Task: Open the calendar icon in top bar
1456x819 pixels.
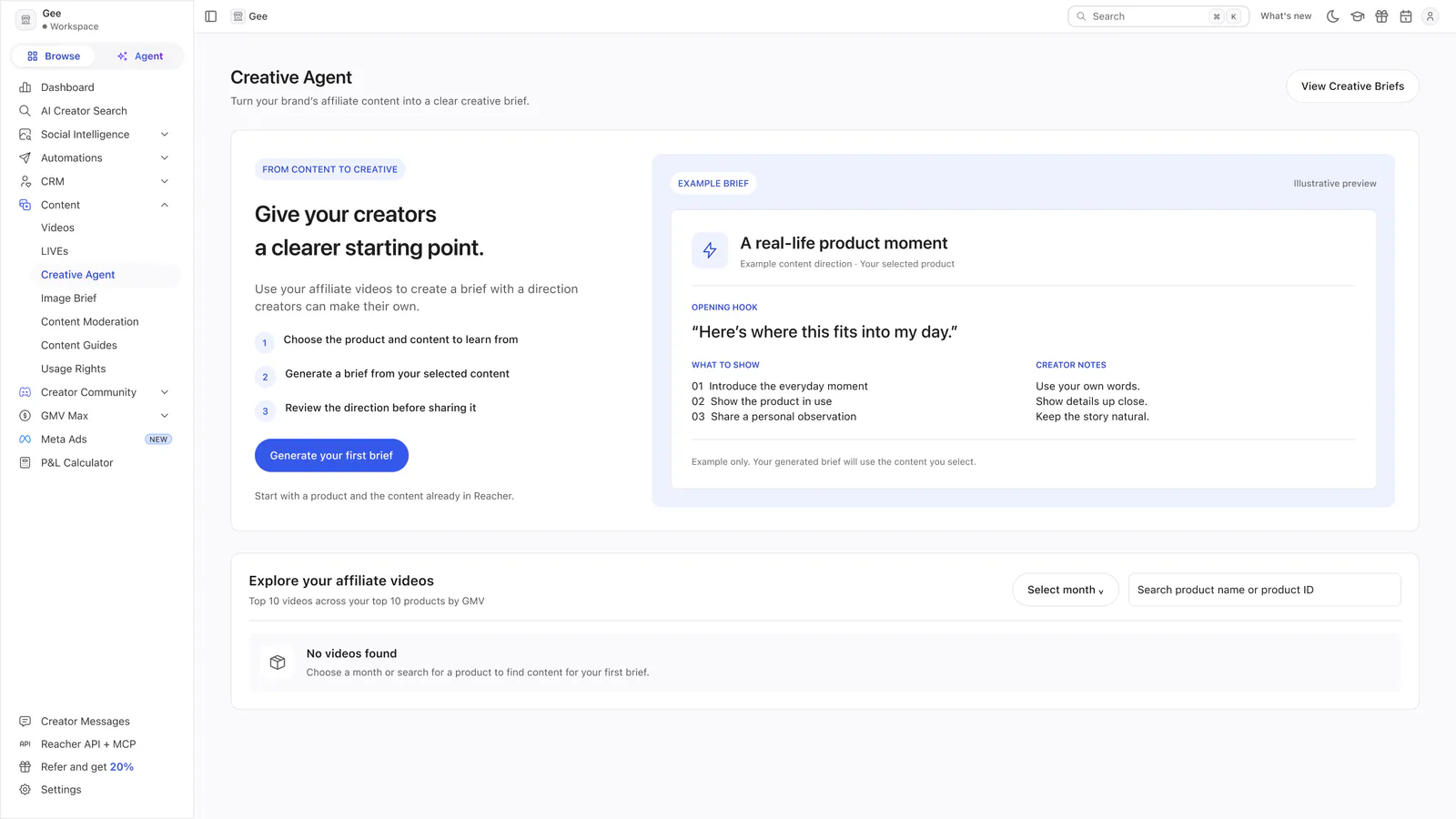Action: [x=1406, y=16]
